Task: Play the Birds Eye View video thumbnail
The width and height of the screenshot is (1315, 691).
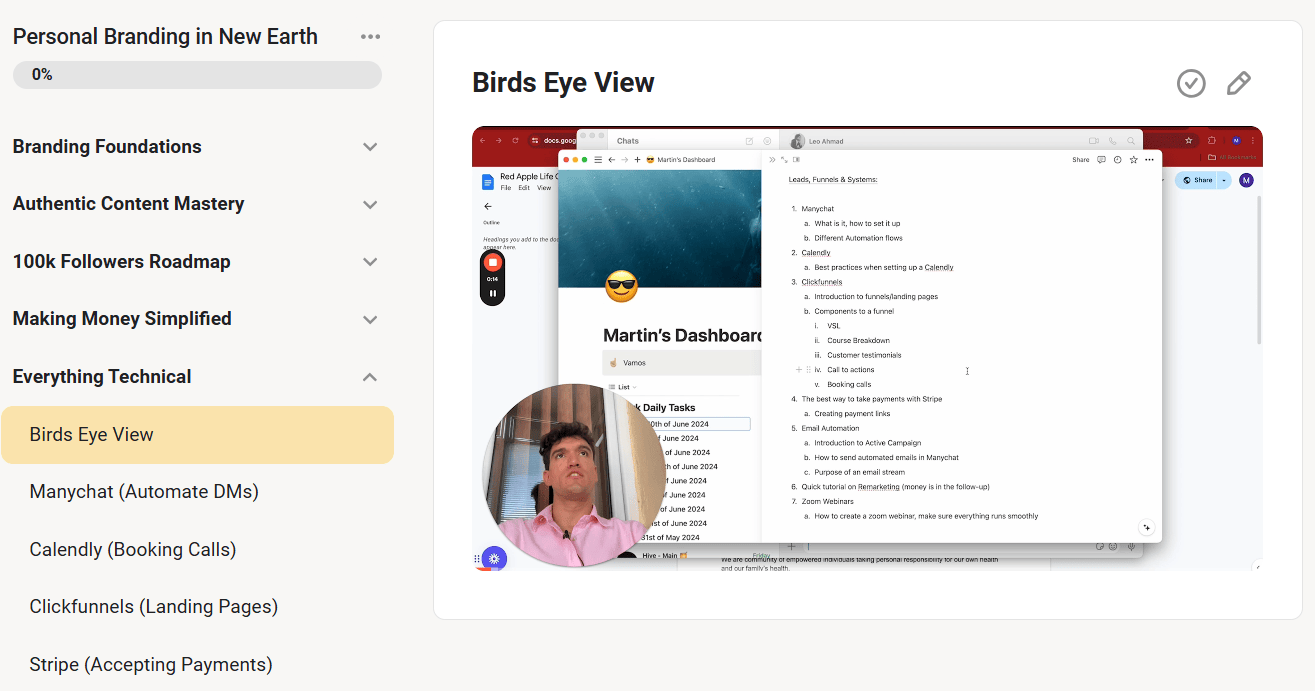Action: point(867,348)
